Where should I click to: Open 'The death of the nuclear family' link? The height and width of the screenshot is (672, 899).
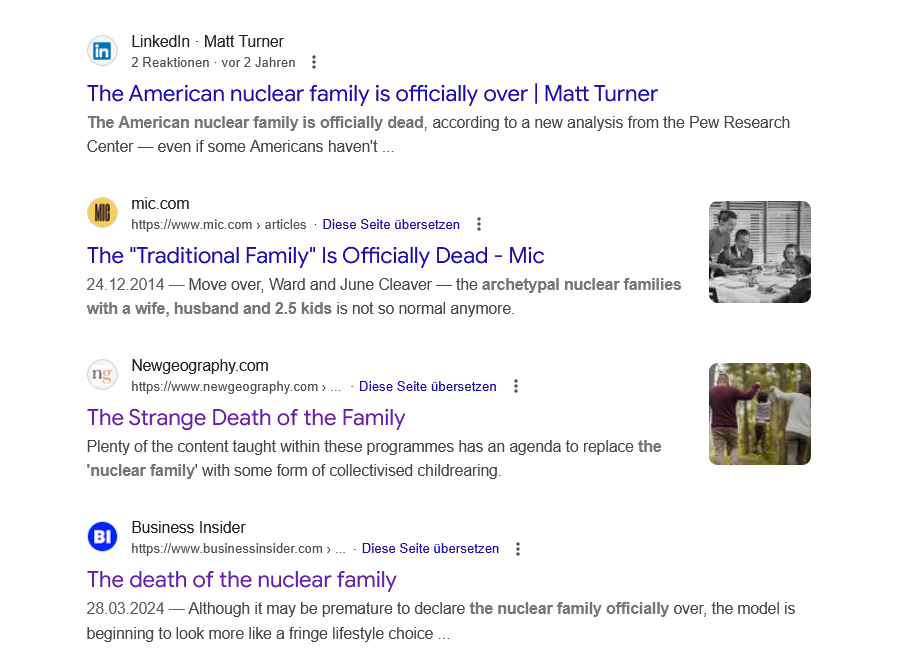pyautogui.click(x=241, y=580)
